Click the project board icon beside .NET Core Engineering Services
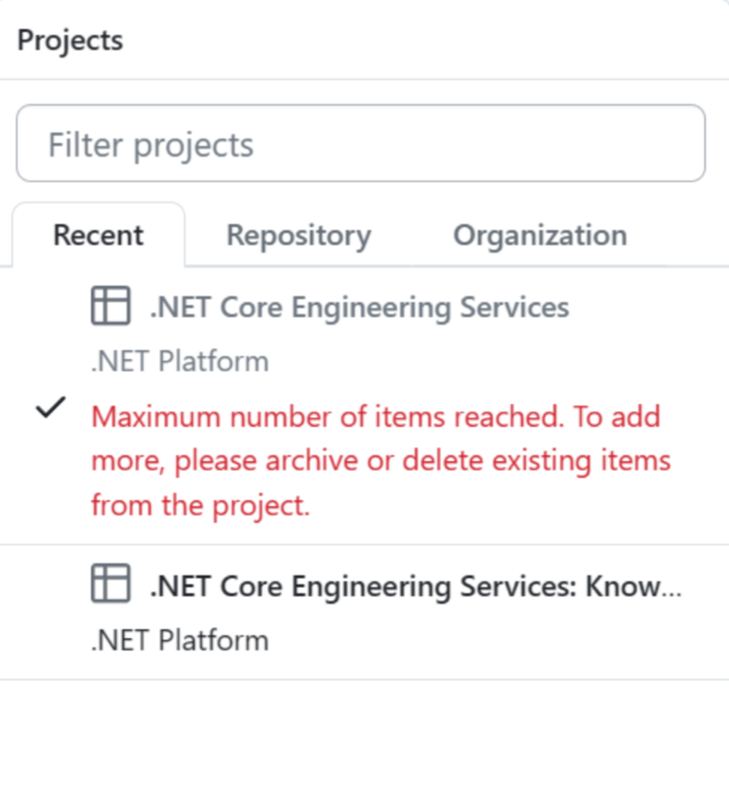 click(112, 305)
